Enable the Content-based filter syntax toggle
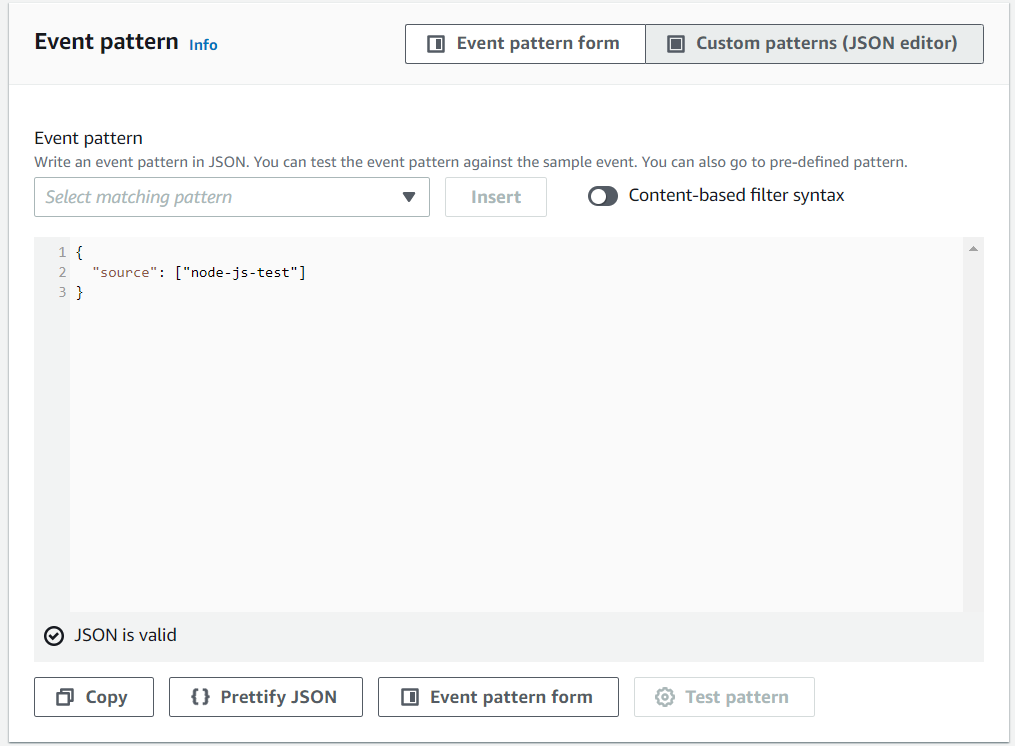The image size is (1015, 746). click(x=603, y=196)
